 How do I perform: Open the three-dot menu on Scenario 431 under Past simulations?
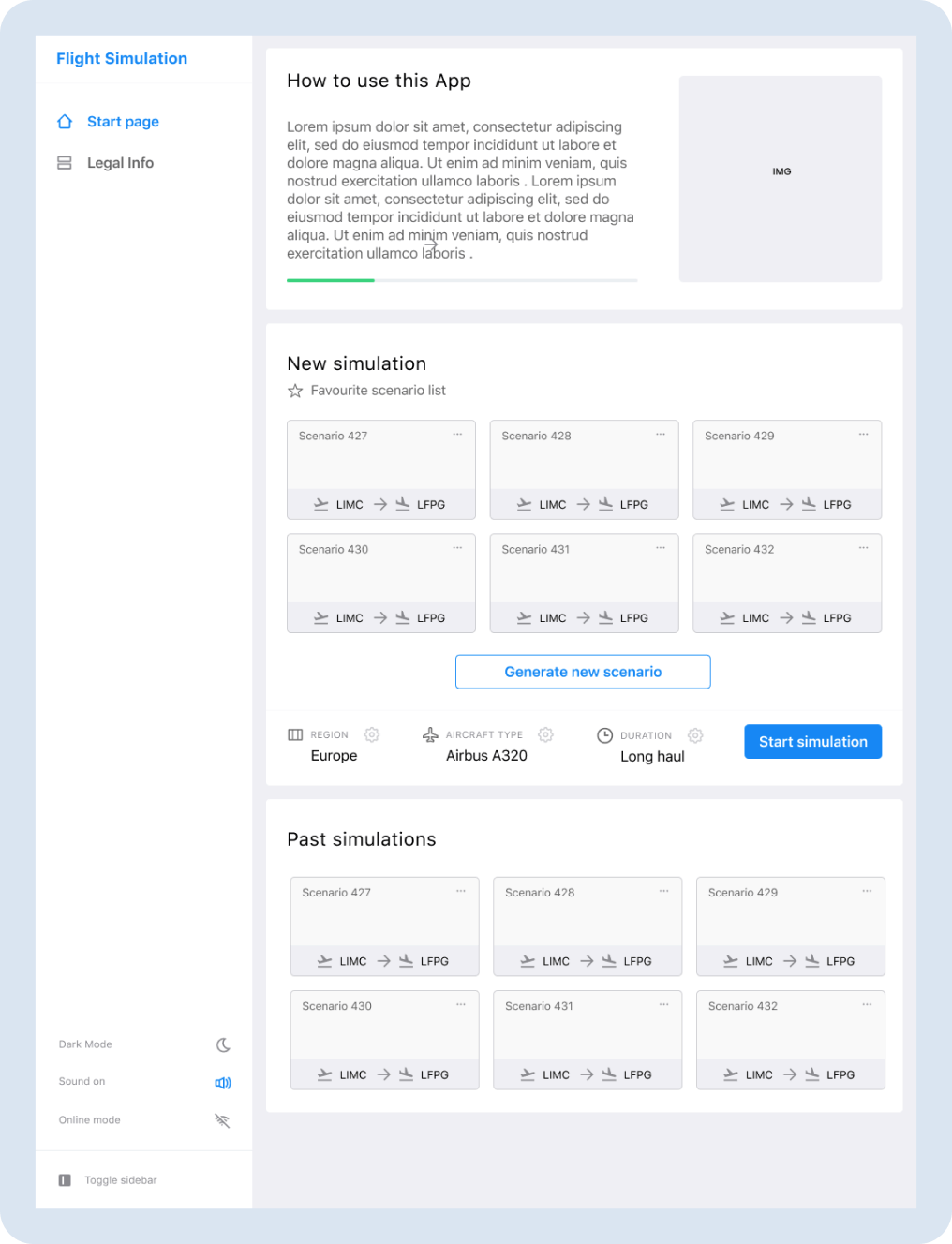tap(663, 1005)
